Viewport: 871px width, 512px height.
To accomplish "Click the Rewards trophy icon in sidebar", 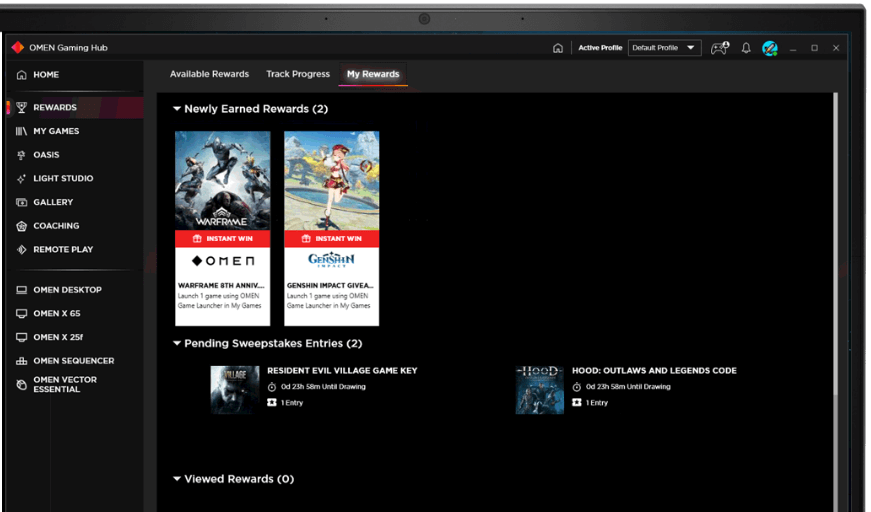I will click(x=22, y=107).
